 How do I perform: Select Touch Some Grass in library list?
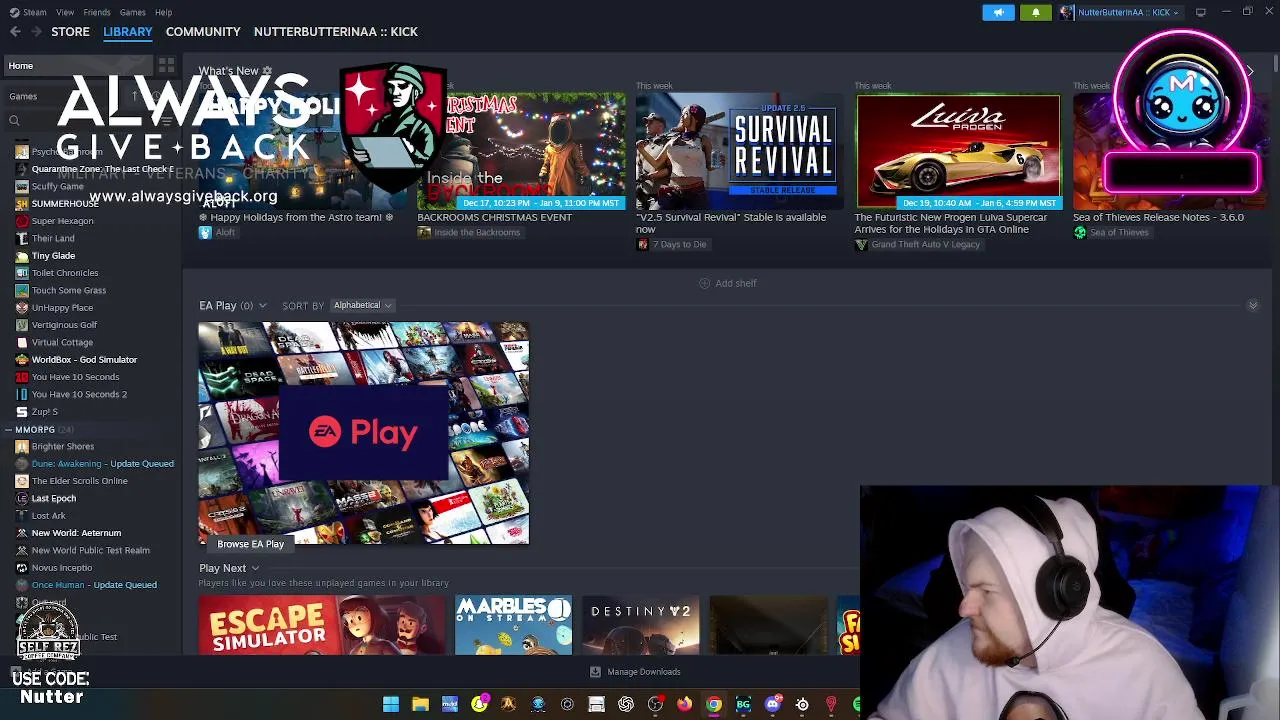coord(68,291)
